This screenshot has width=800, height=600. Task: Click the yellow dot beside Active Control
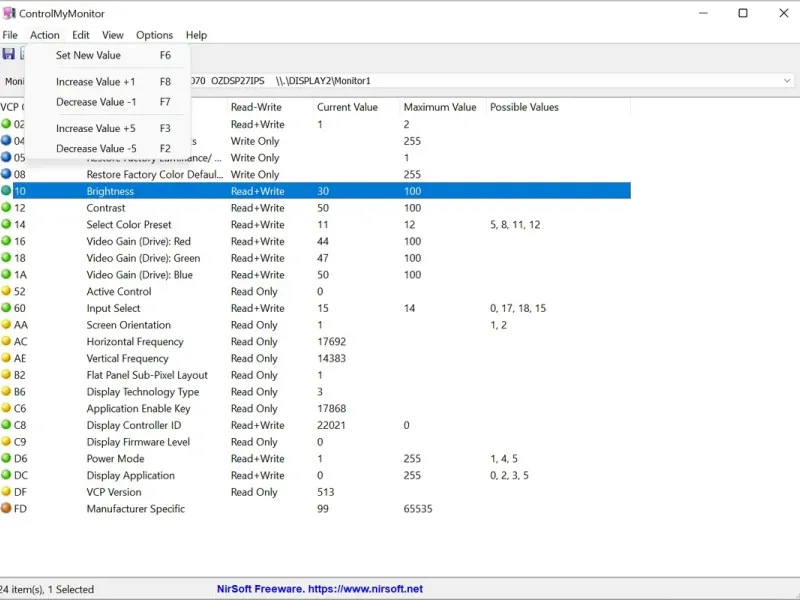(x=6, y=292)
